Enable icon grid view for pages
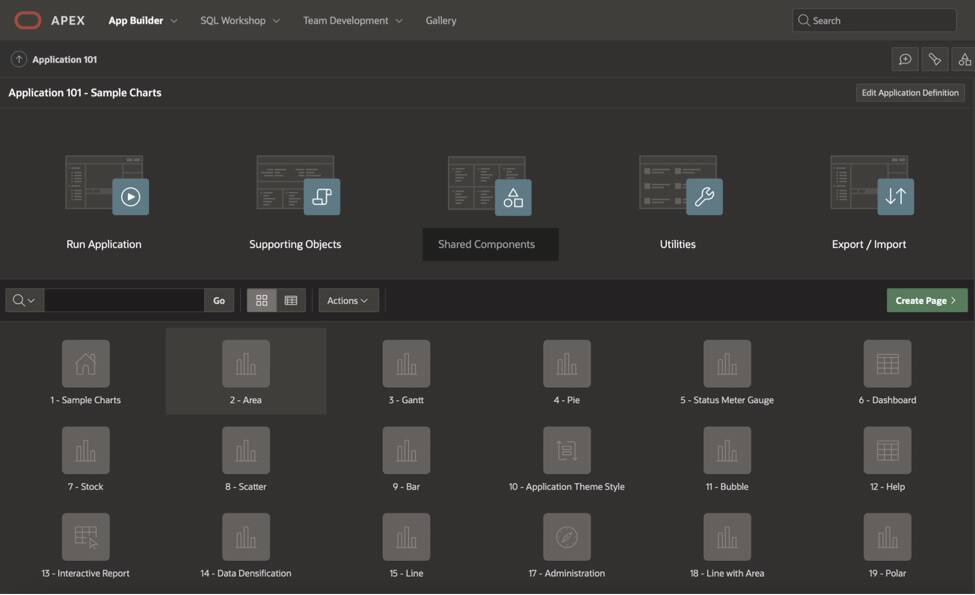975x595 pixels. [263, 299]
